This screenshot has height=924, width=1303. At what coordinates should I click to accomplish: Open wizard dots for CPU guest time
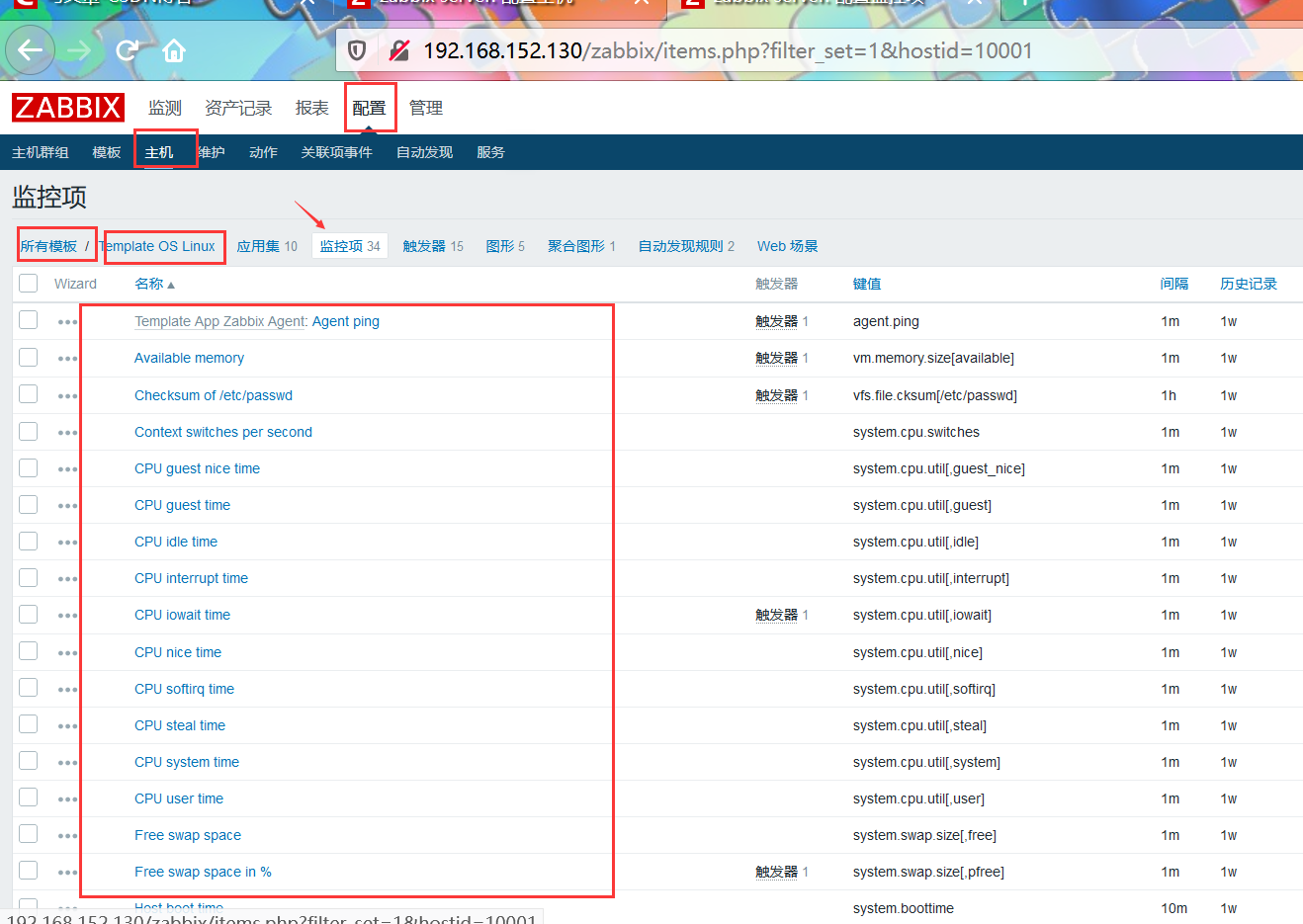pos(67,506)
